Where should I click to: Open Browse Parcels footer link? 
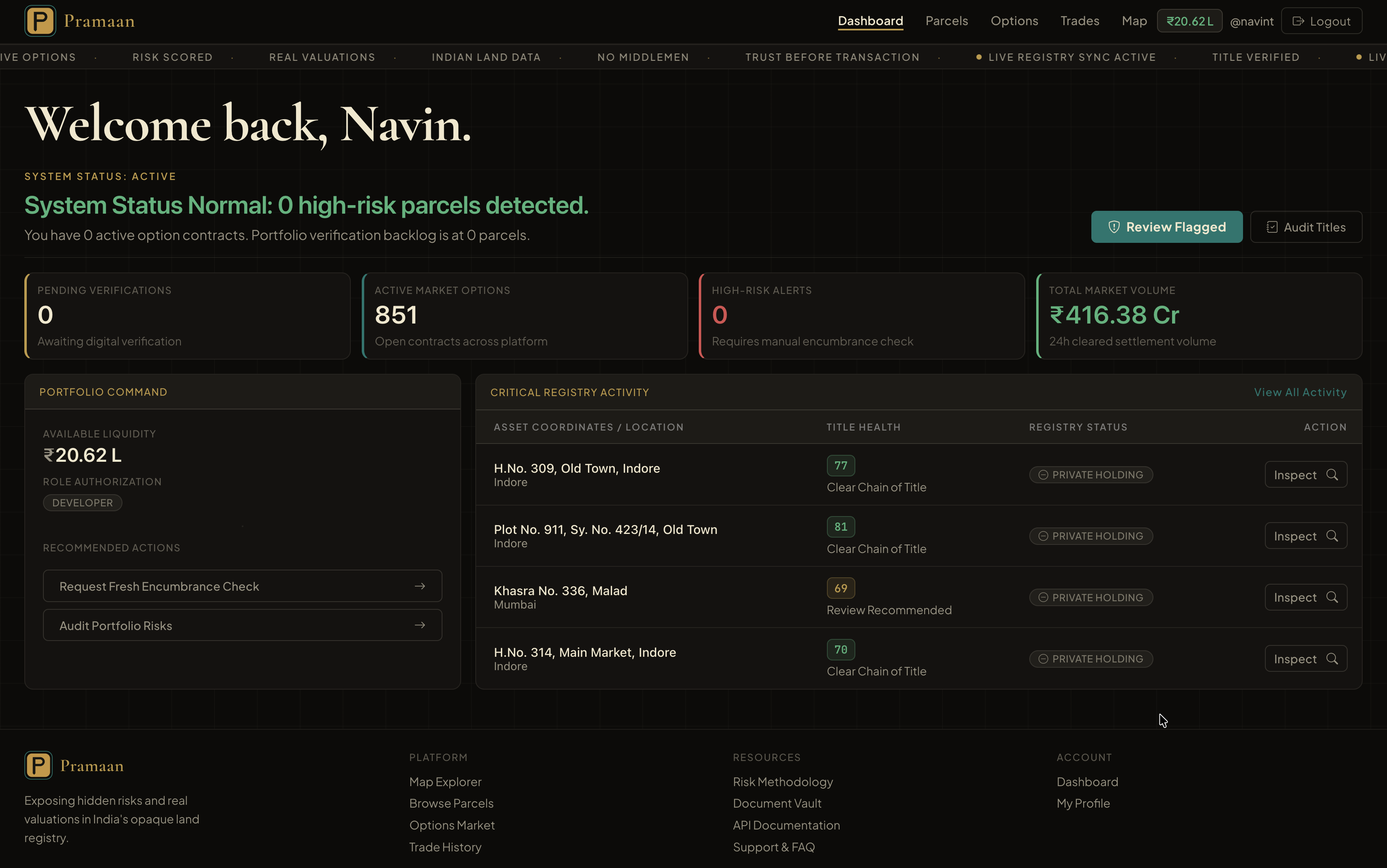coord(451,803)
